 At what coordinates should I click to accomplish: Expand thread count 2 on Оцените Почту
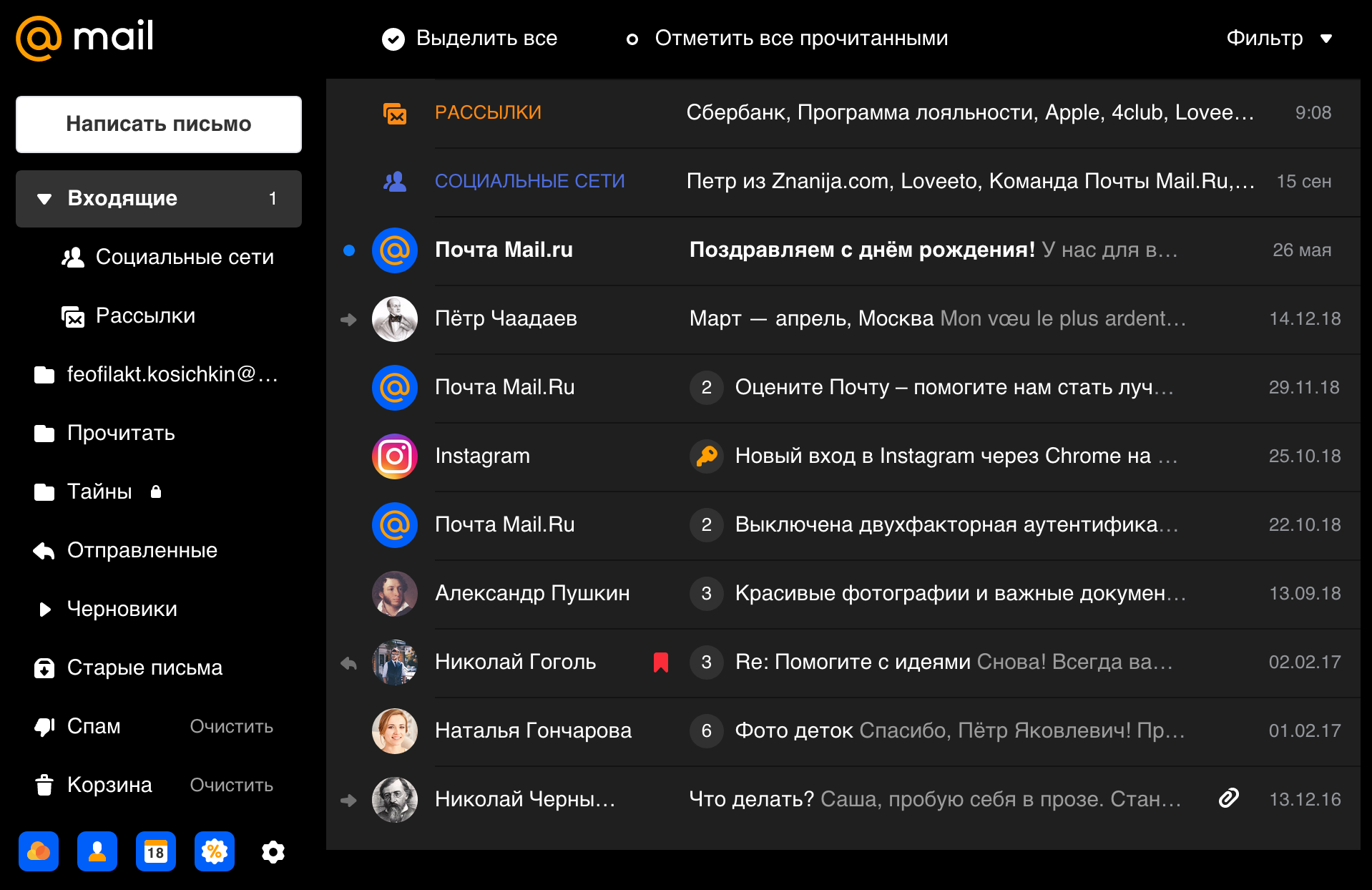click(x=707, y=387)
